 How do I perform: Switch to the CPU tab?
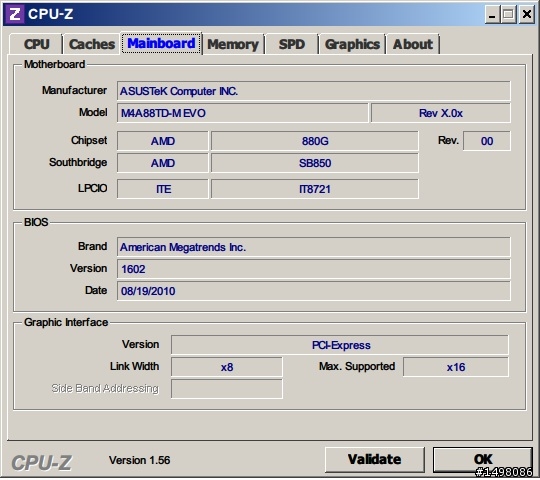(x=36, y=44)
